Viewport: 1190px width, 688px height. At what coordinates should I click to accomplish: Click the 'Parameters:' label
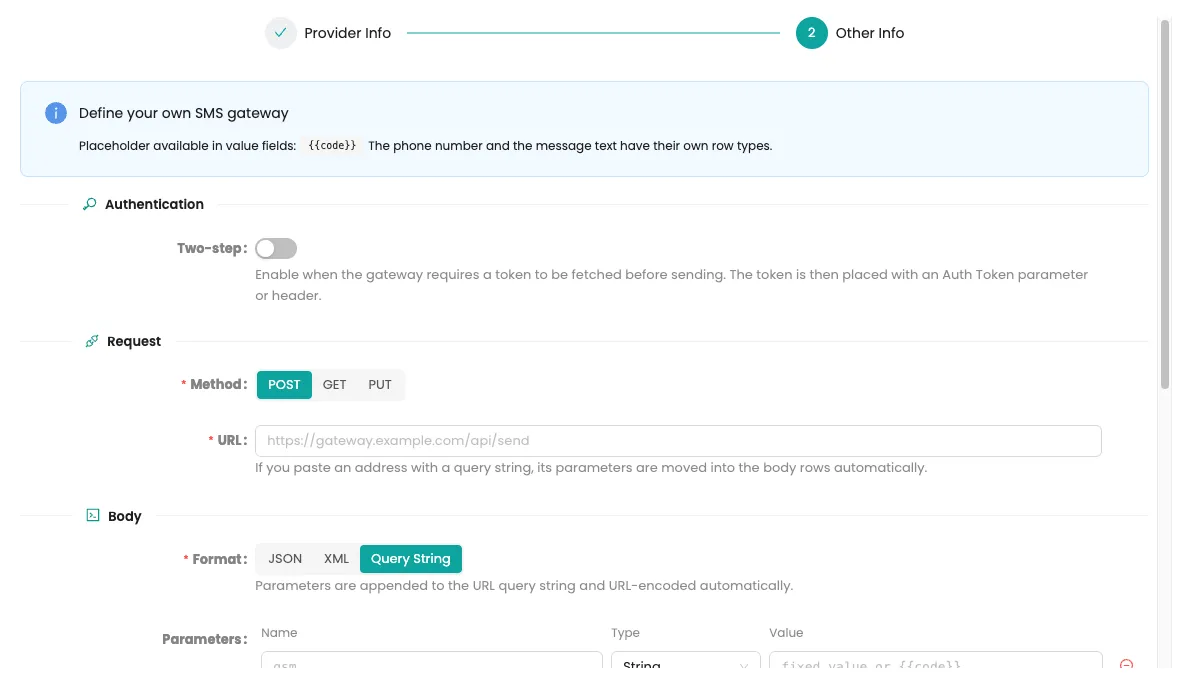click(205, 639)
